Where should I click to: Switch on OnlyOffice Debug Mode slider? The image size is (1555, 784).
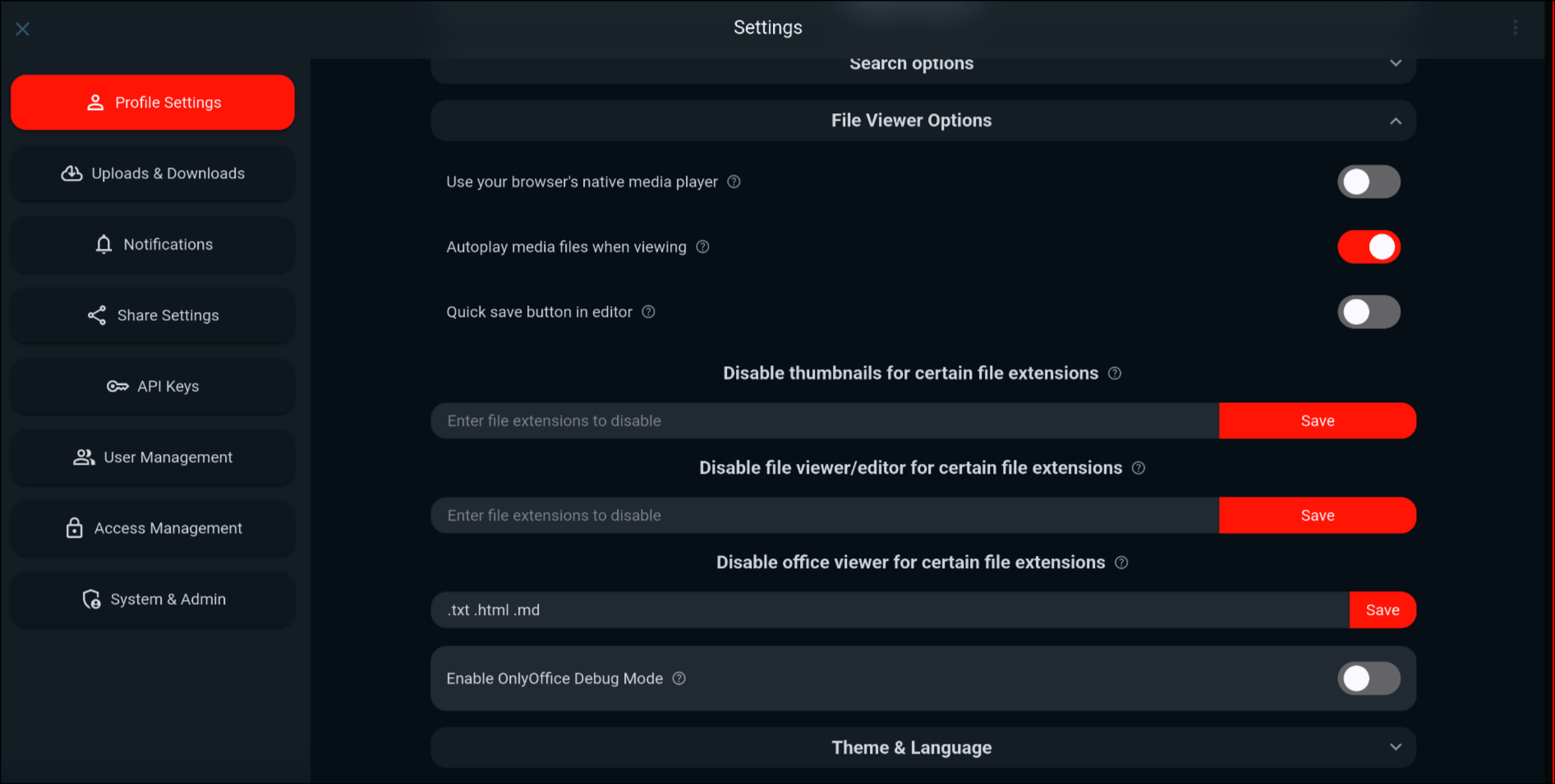tap(1369, 679)
